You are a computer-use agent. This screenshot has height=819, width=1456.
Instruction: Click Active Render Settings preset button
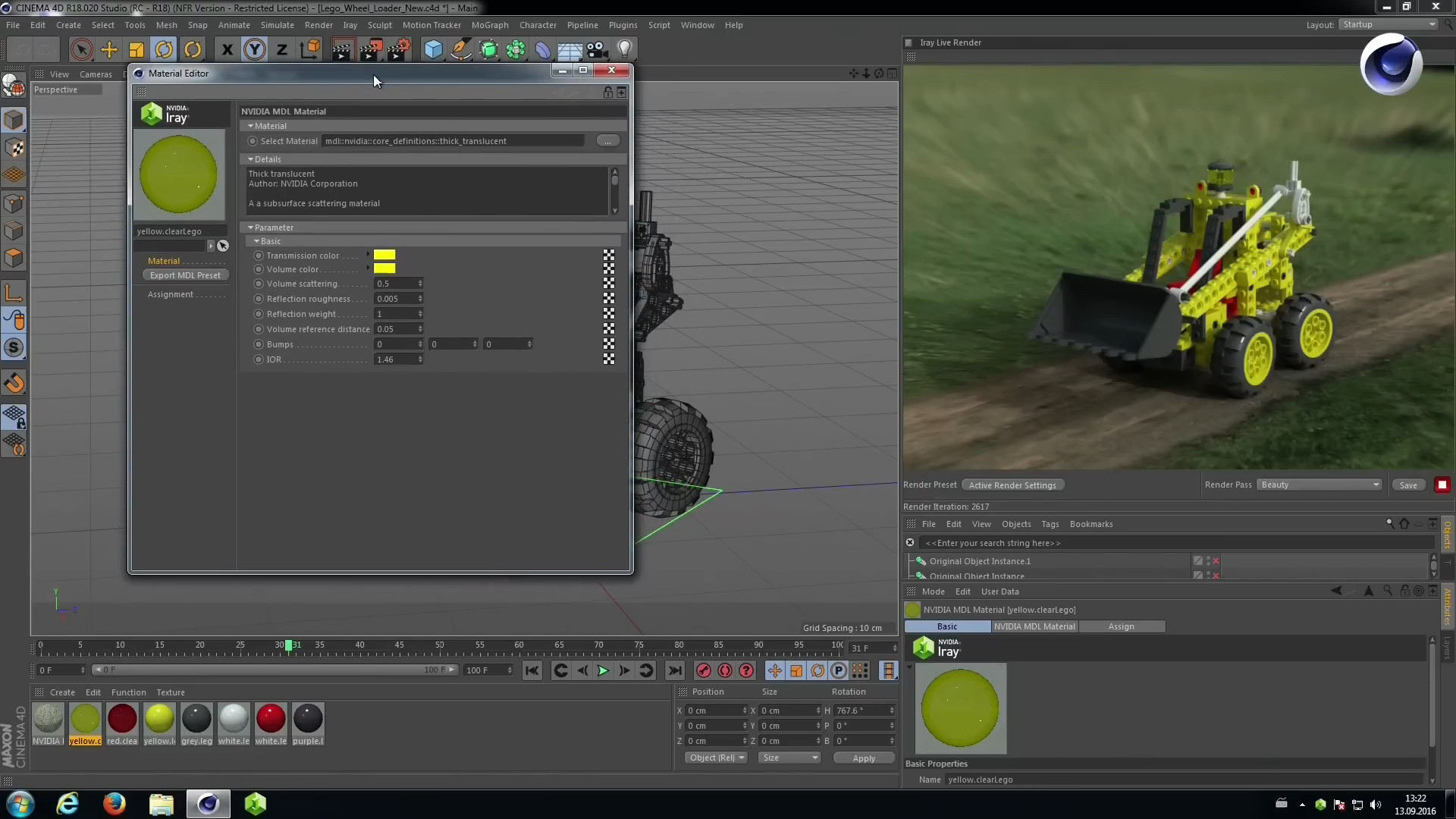tap(1012, 485)
